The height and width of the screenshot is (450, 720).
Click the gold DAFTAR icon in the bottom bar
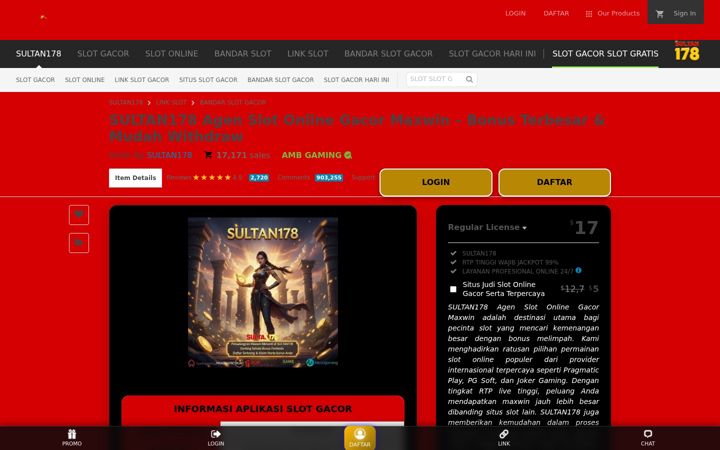360,437
